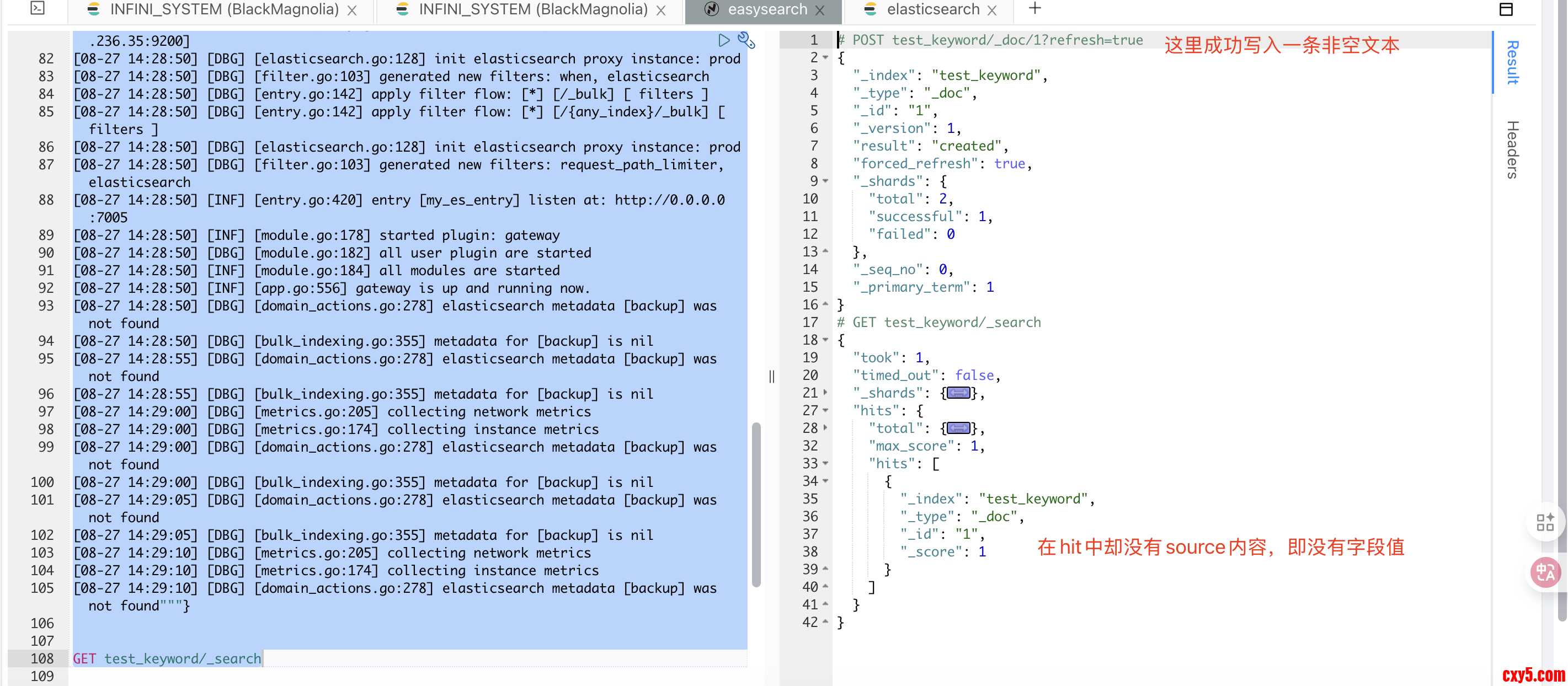Close the elasticsearch tab
The height and width of the screenshot is (686, 1568).
point(992,10)
